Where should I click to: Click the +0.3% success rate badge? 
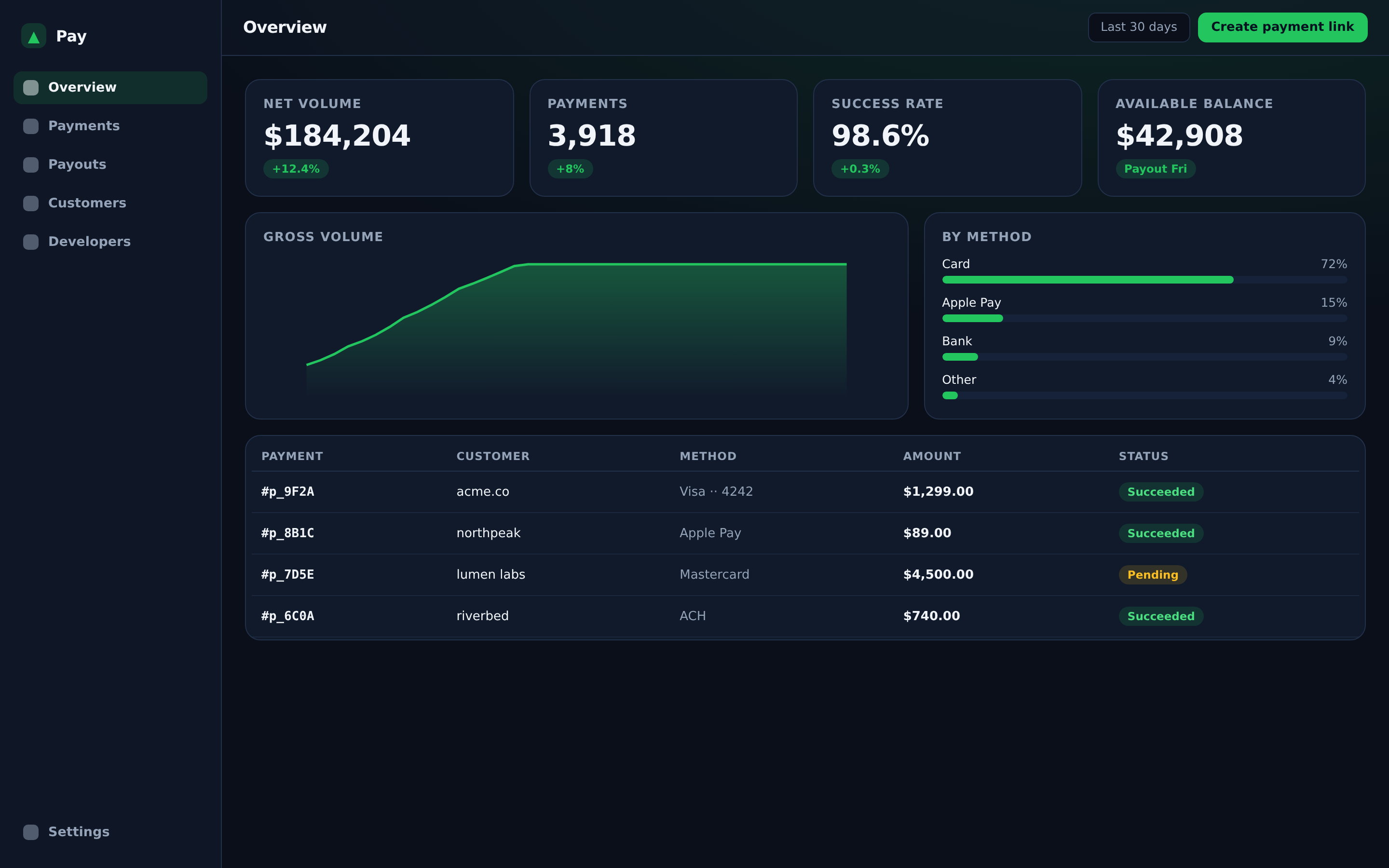coord(860,169)
